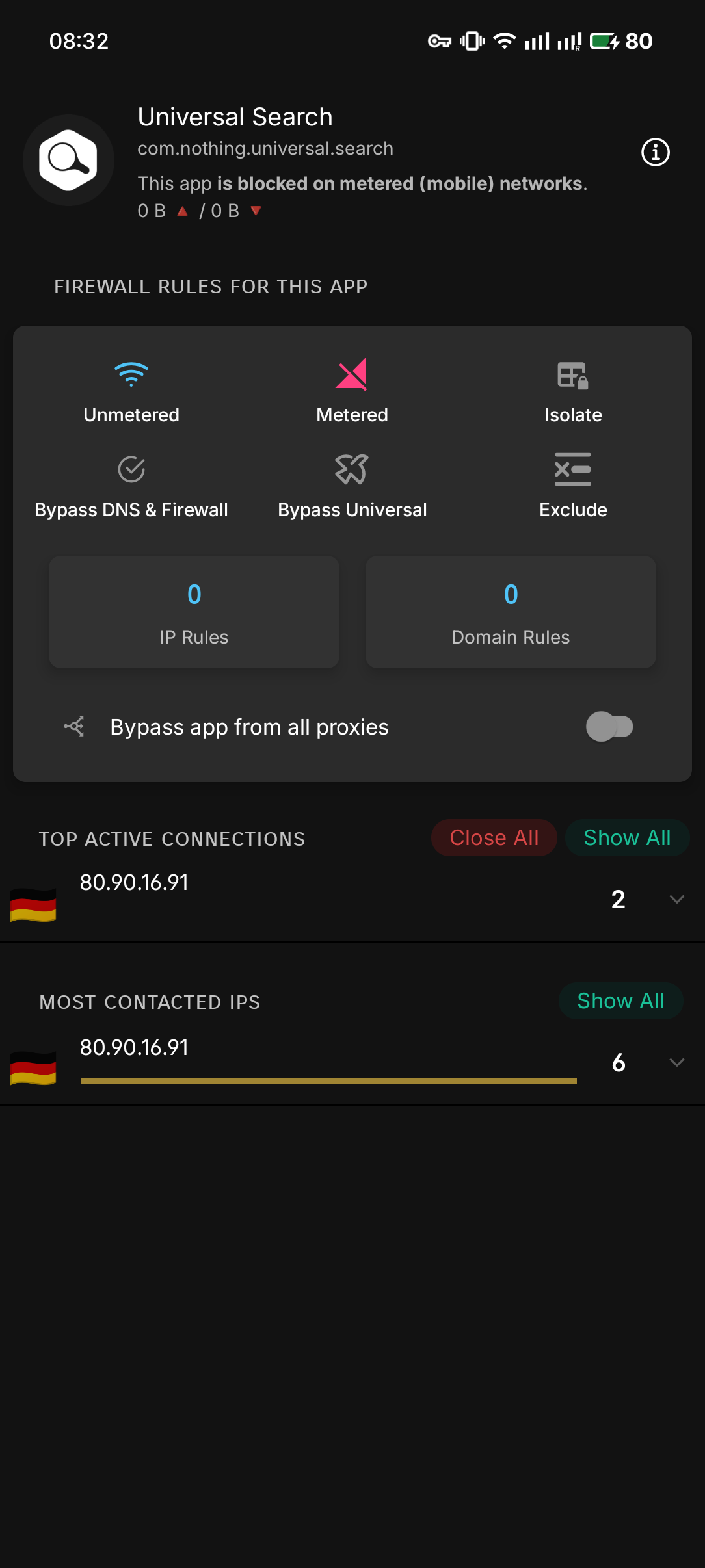This screenshot has height=1568, width=705.
Task: Open the IP Rules card
Action: point(194,612)
